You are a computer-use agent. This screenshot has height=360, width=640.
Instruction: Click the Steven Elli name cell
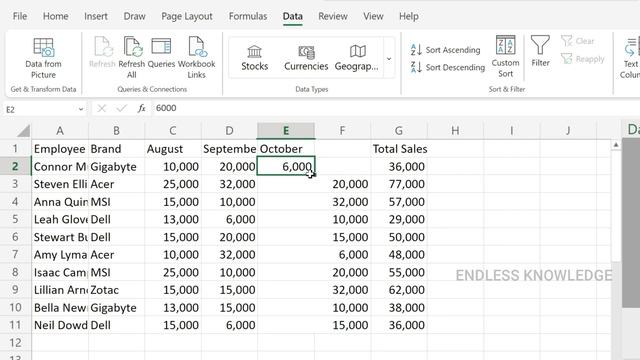pos(60,184)
